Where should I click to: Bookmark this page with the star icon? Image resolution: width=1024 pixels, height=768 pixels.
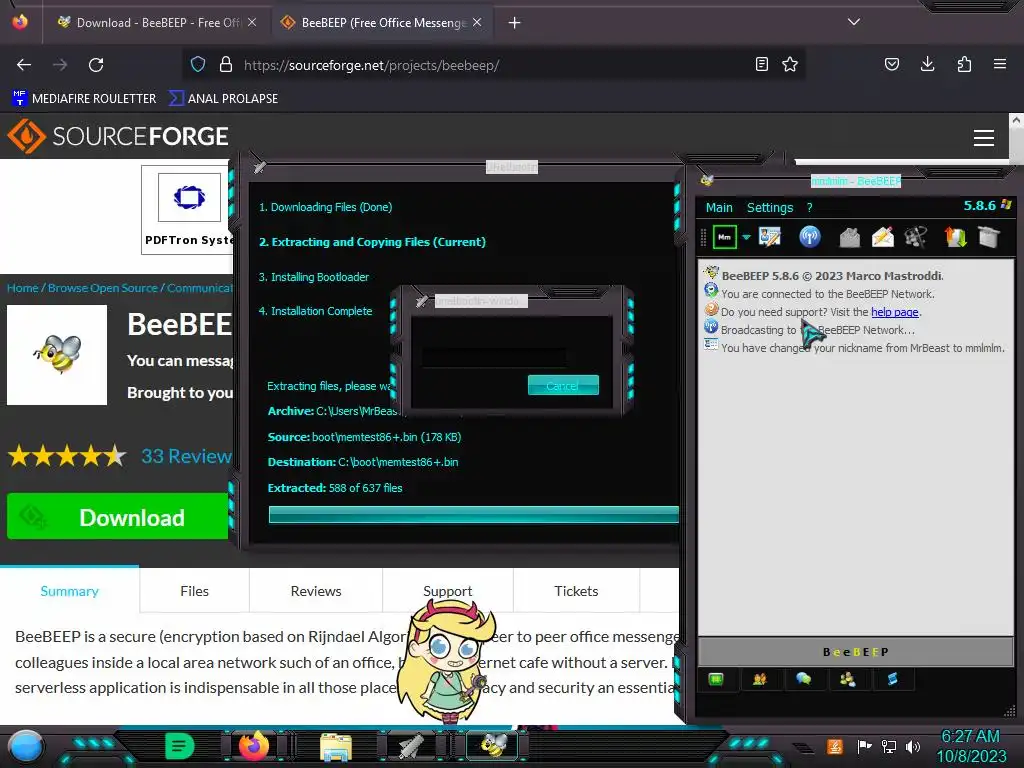pos(790,64)
